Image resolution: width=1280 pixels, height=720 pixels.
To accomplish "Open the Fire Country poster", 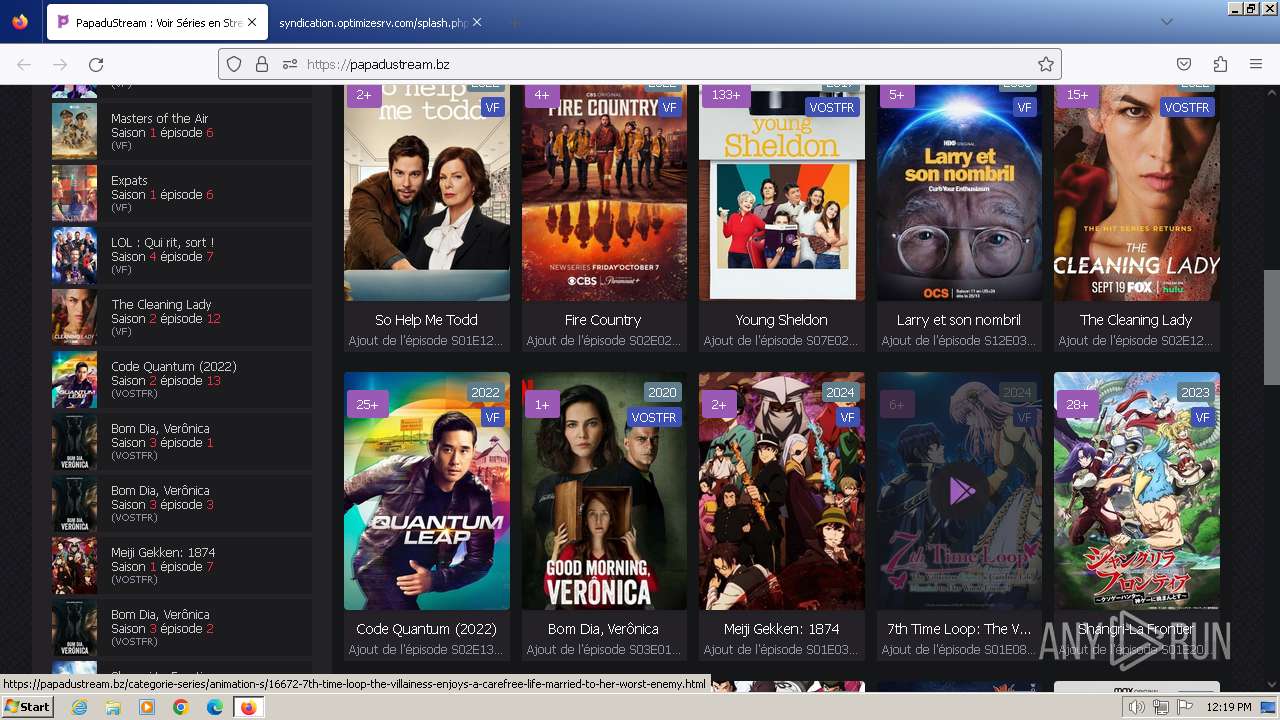I will 604,193.
